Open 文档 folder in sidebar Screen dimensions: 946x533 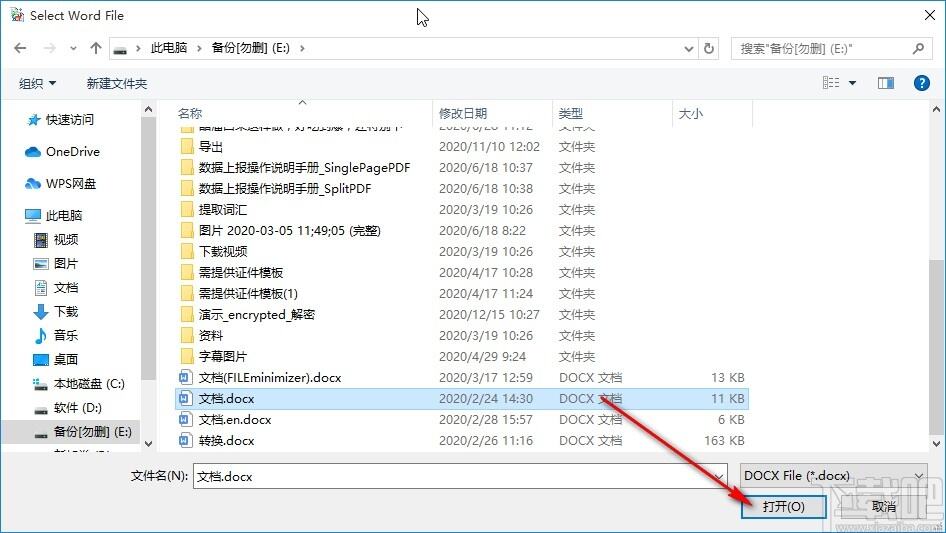point(56,288)
